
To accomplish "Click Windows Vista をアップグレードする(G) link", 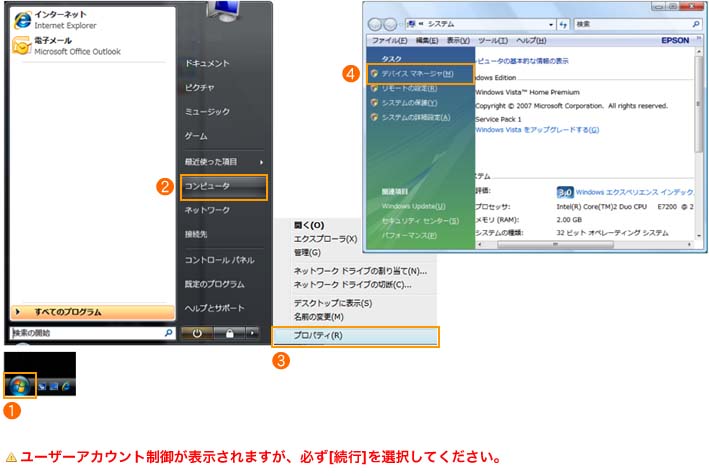I will point(537,130).
